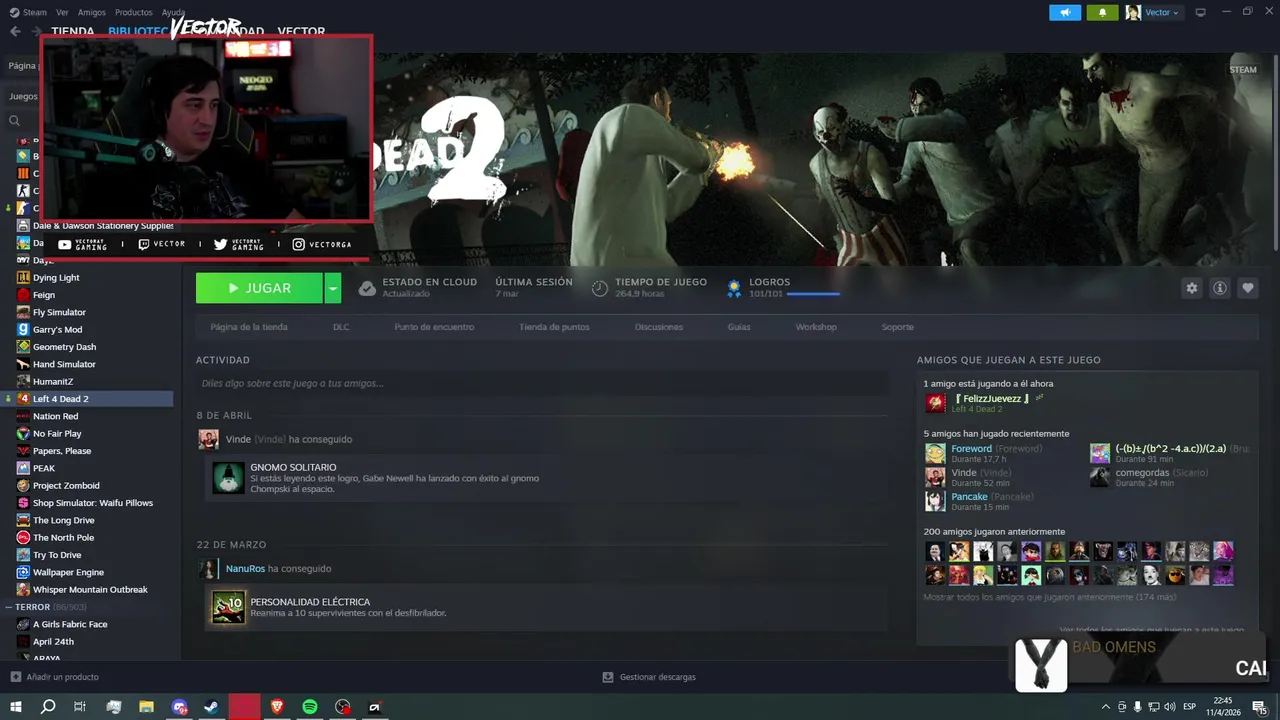The image size is (1280, 720).
Task: Switch to the TIENDA section
Action: pos(73,31)
